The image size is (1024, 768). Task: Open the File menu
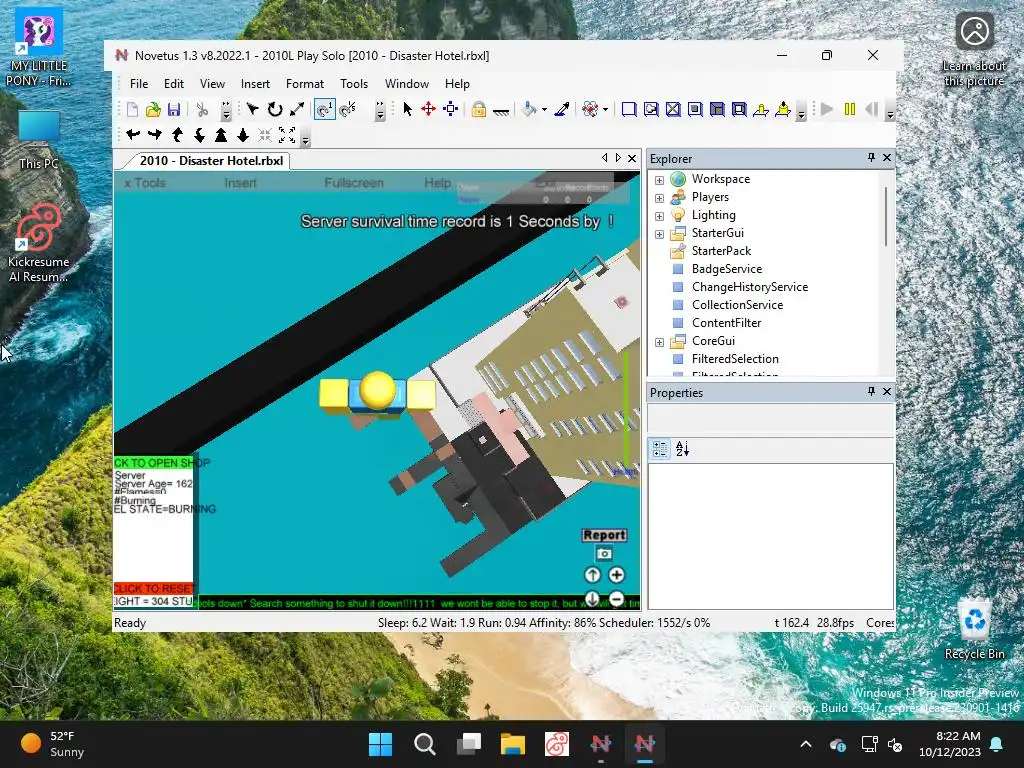point(139,84)
